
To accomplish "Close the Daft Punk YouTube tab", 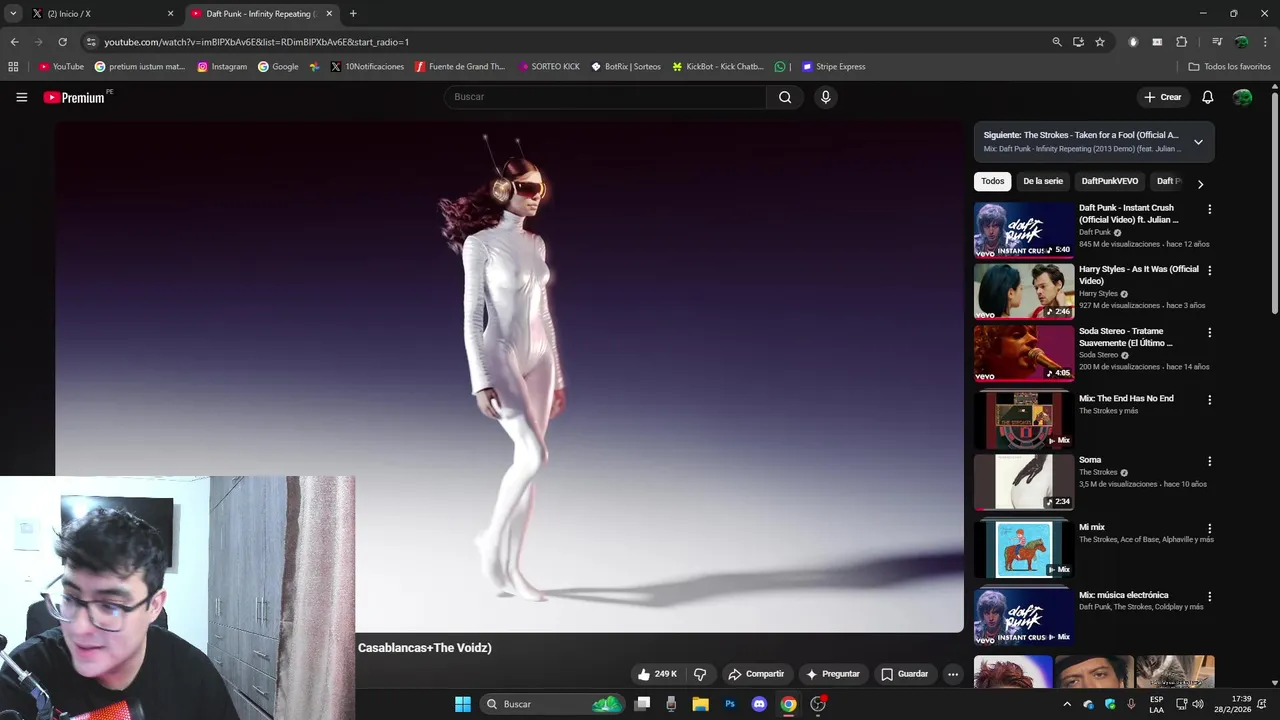I will coord(329,14).
